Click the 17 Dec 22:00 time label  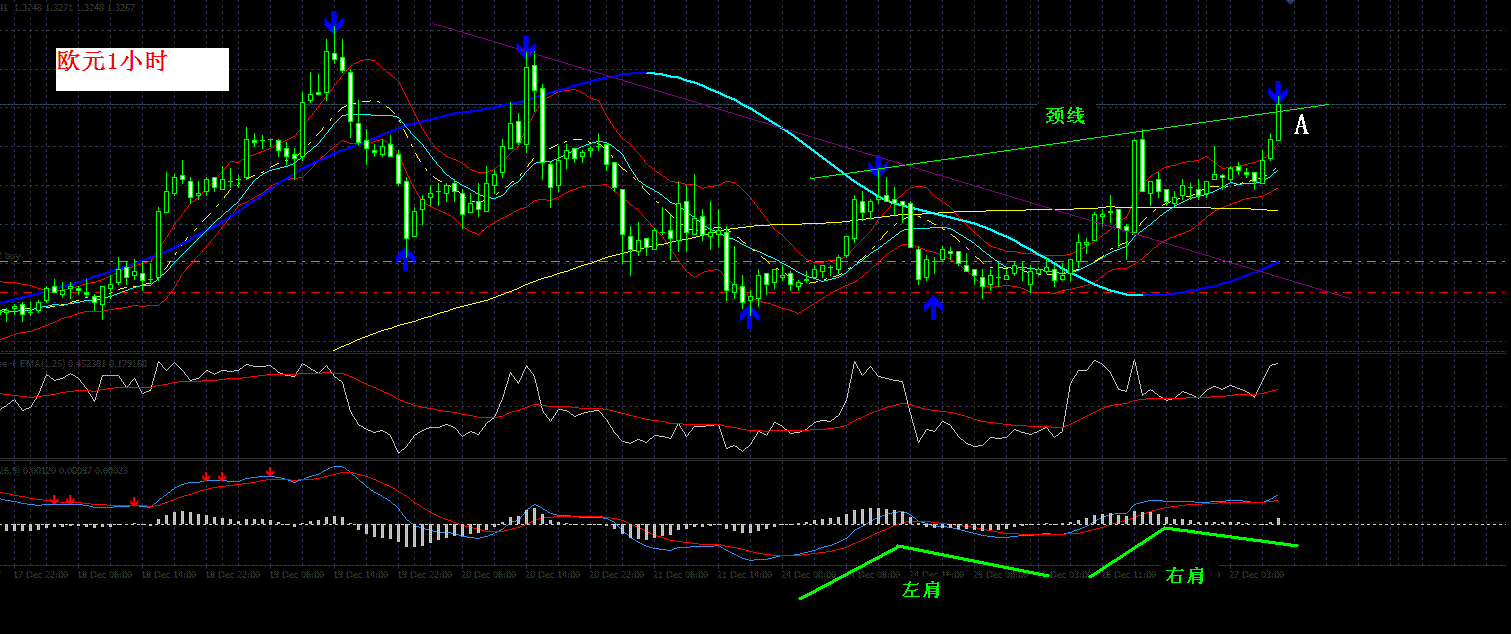[41, 575]
